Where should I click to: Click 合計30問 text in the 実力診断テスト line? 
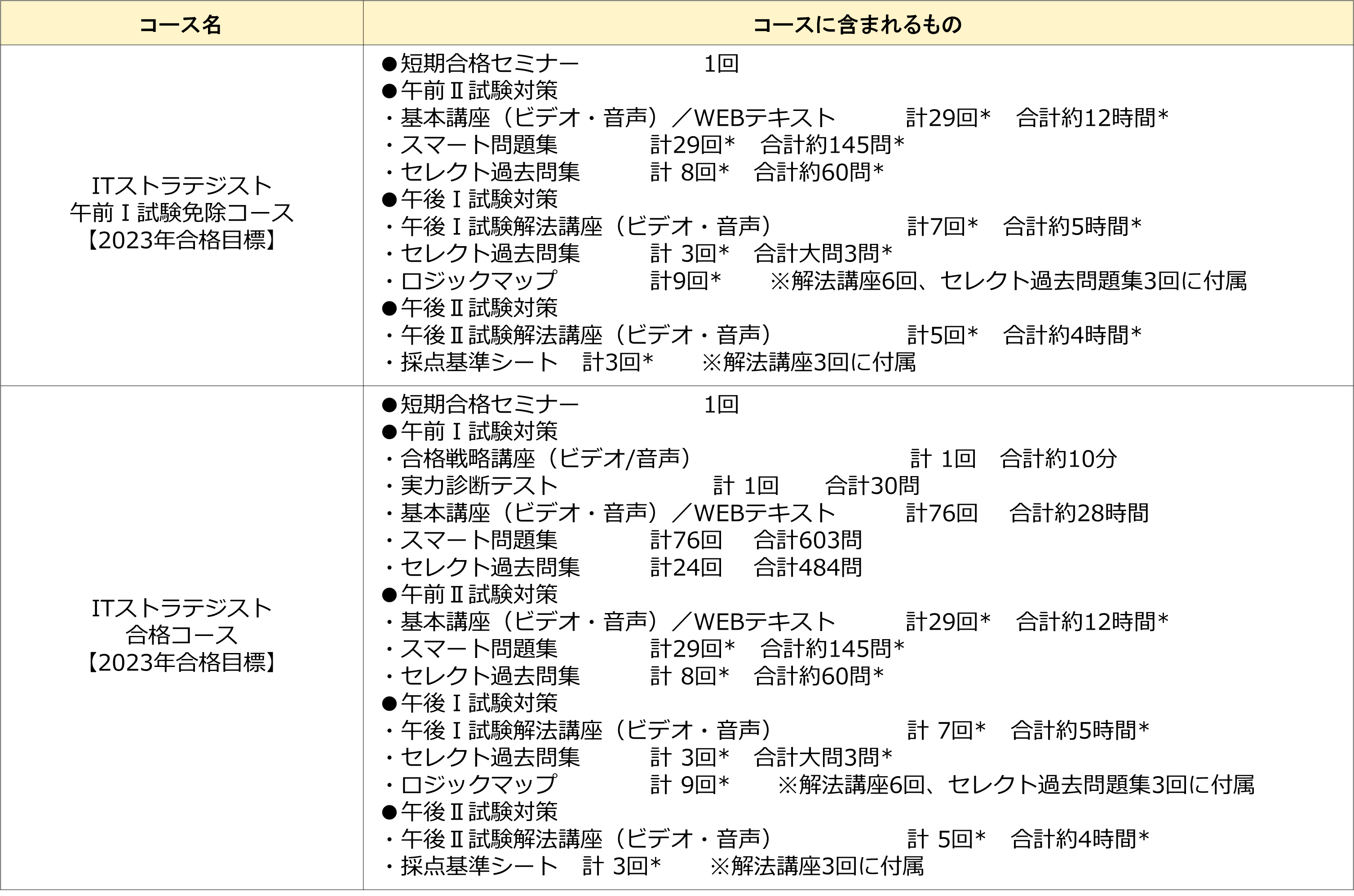872,486
